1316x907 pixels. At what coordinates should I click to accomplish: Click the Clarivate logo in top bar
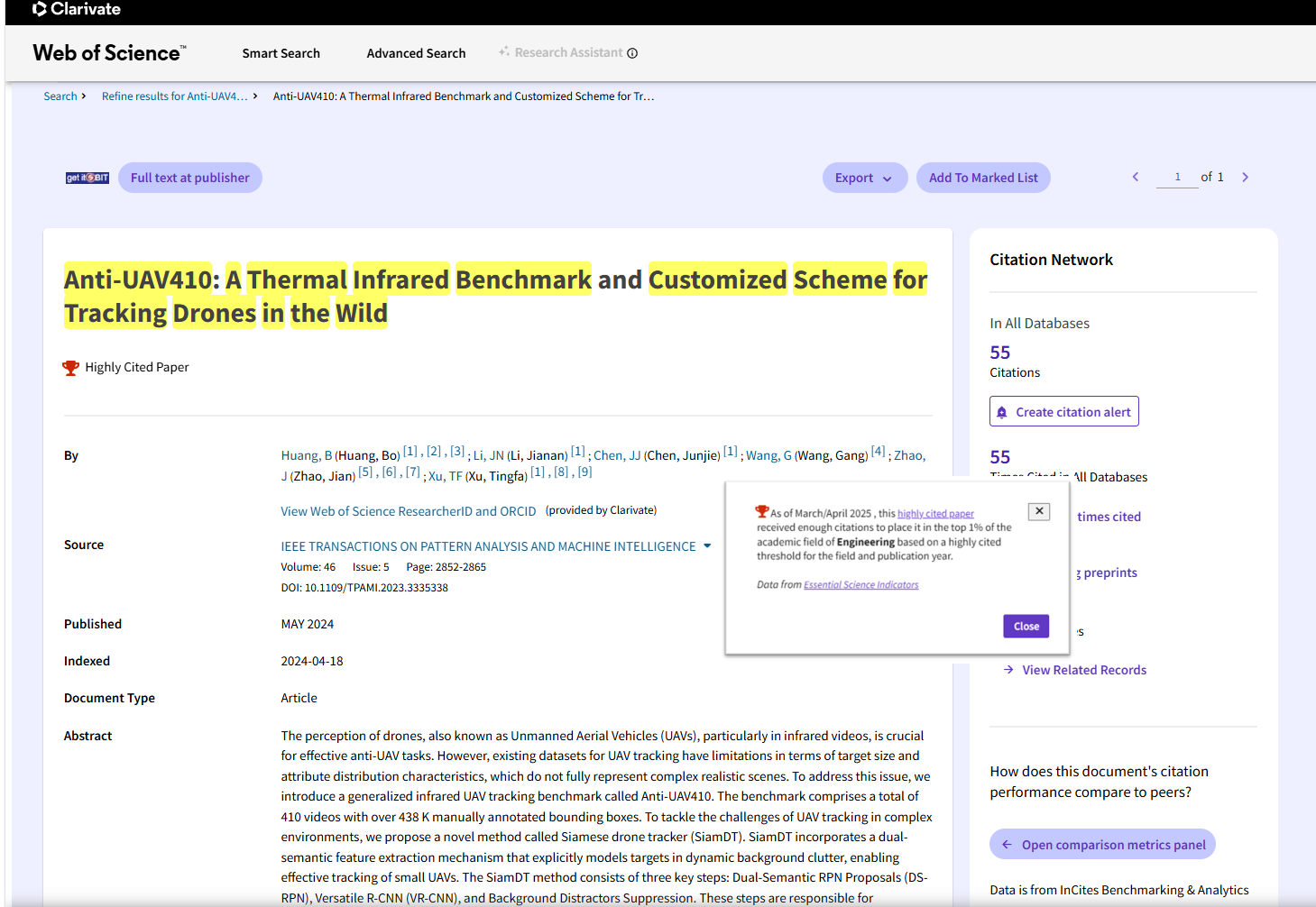(x=76, y=10)
